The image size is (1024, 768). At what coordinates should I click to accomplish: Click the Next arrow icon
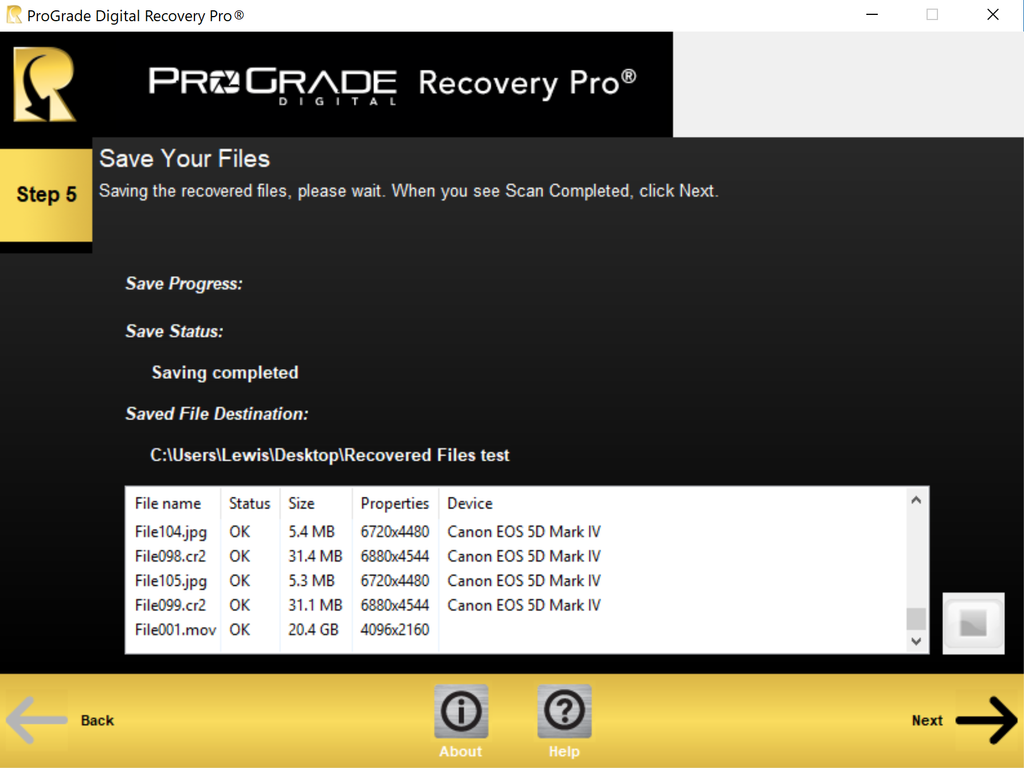click(986, 720)
